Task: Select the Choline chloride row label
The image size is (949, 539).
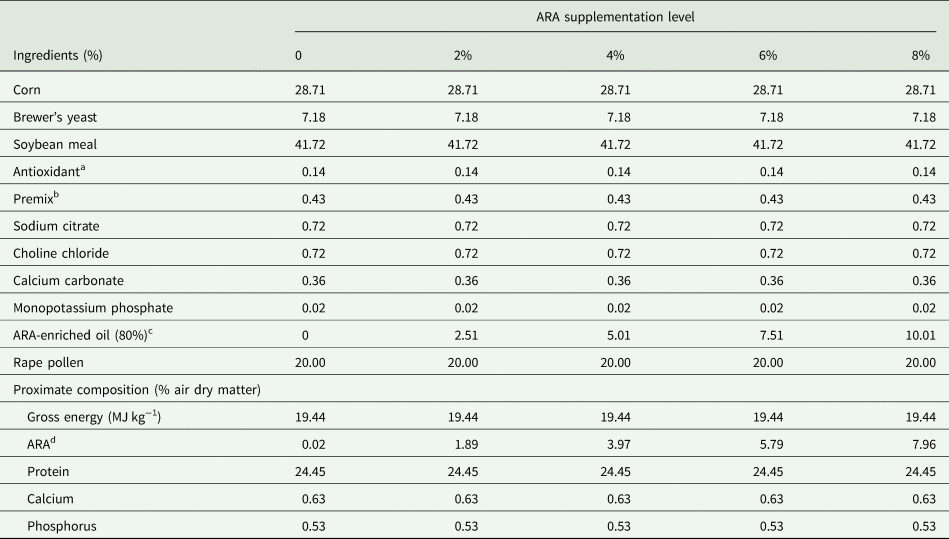Action: coord(61,252)
